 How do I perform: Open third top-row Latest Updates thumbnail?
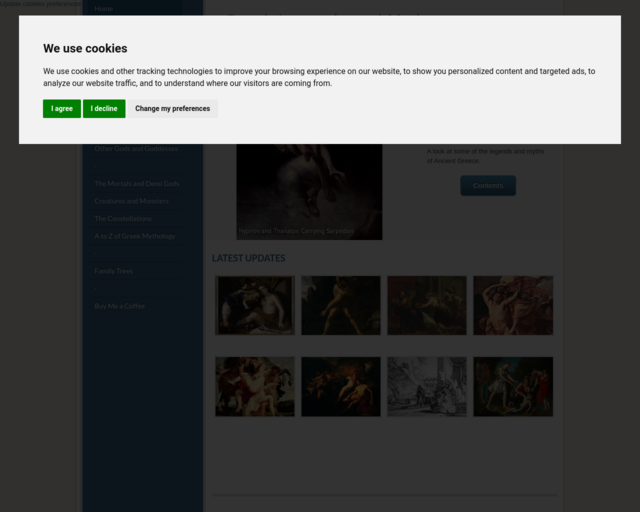pos(427,305)
